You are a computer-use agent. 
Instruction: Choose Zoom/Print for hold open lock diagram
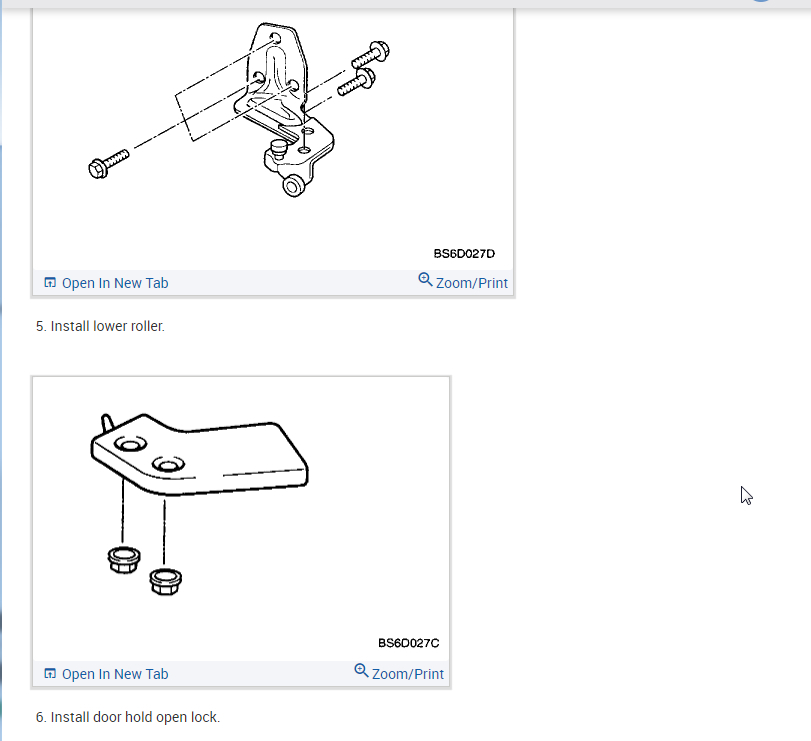[x=408, y=674]
